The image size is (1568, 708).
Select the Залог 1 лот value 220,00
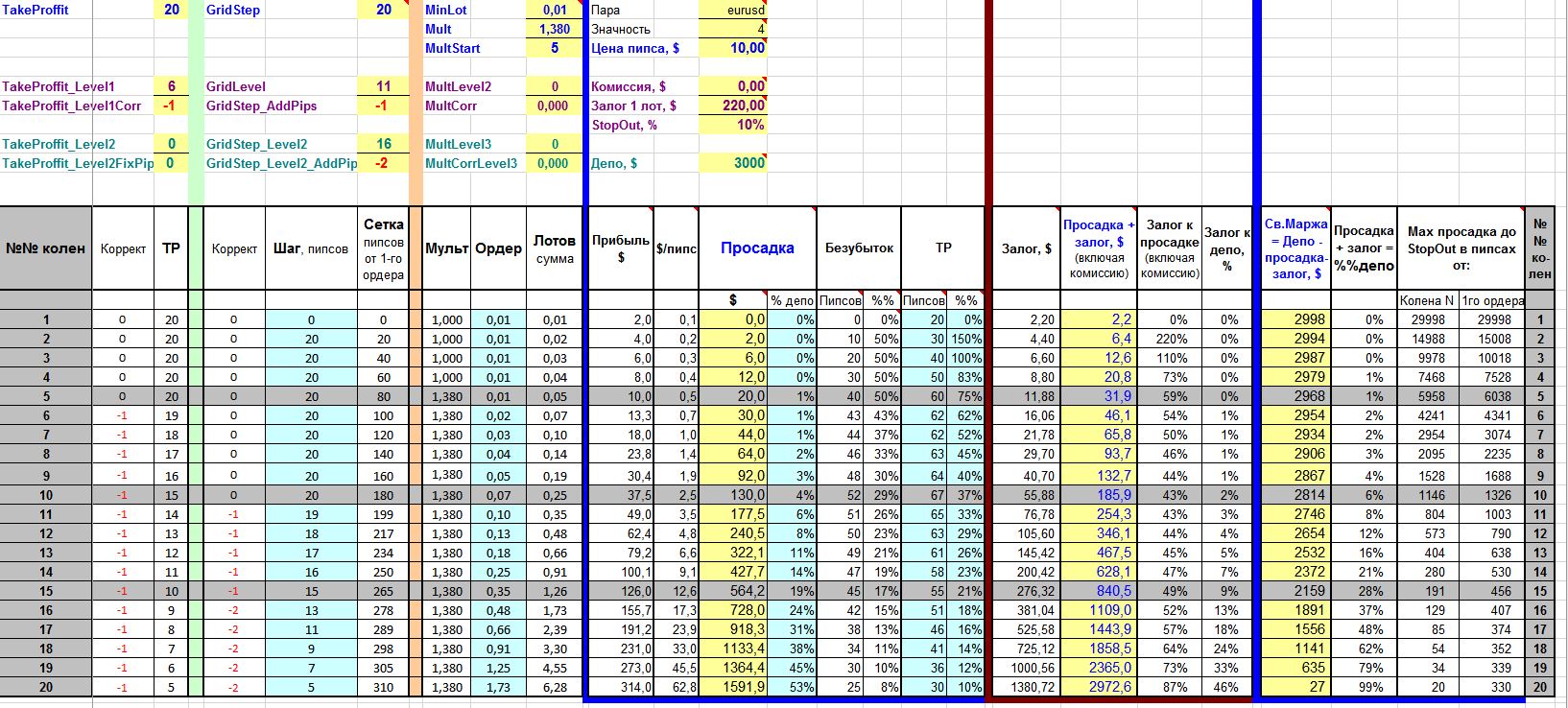pos(733,106)
